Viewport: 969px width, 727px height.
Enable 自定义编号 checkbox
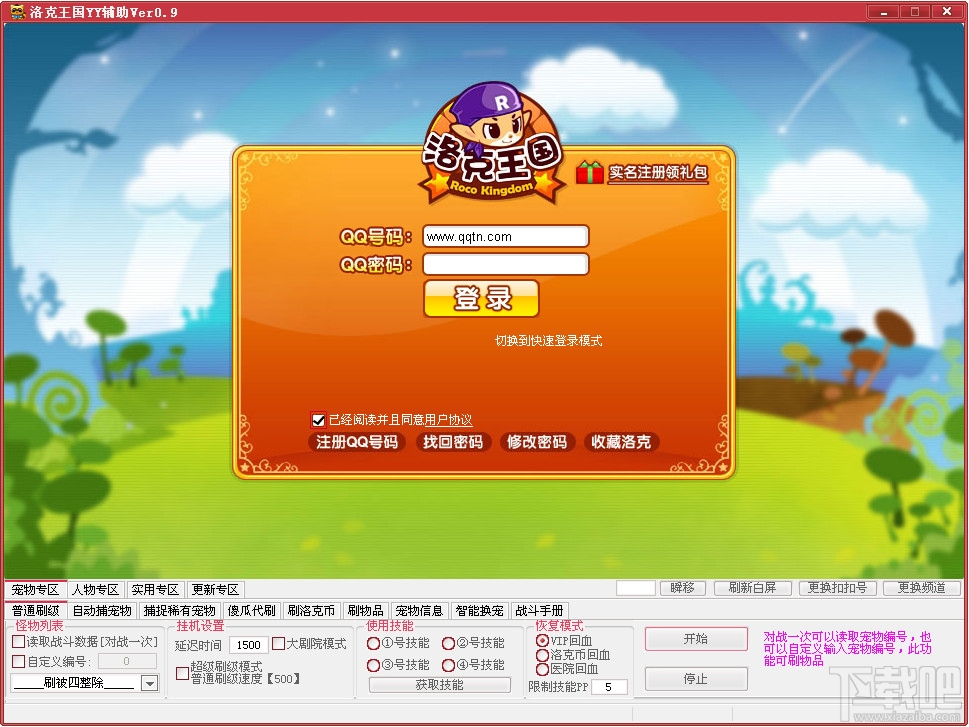coord(19,661)
